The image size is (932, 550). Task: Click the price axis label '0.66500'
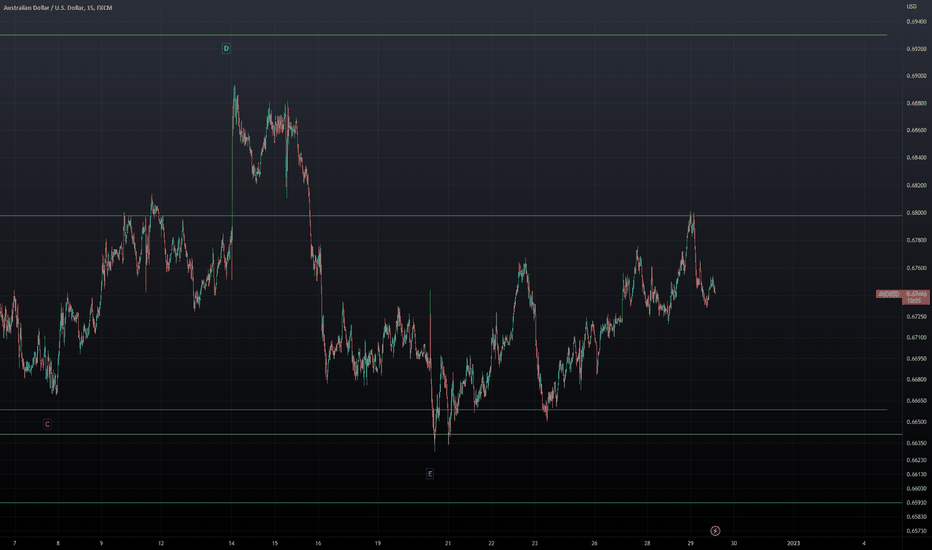[x=916, y=422]
